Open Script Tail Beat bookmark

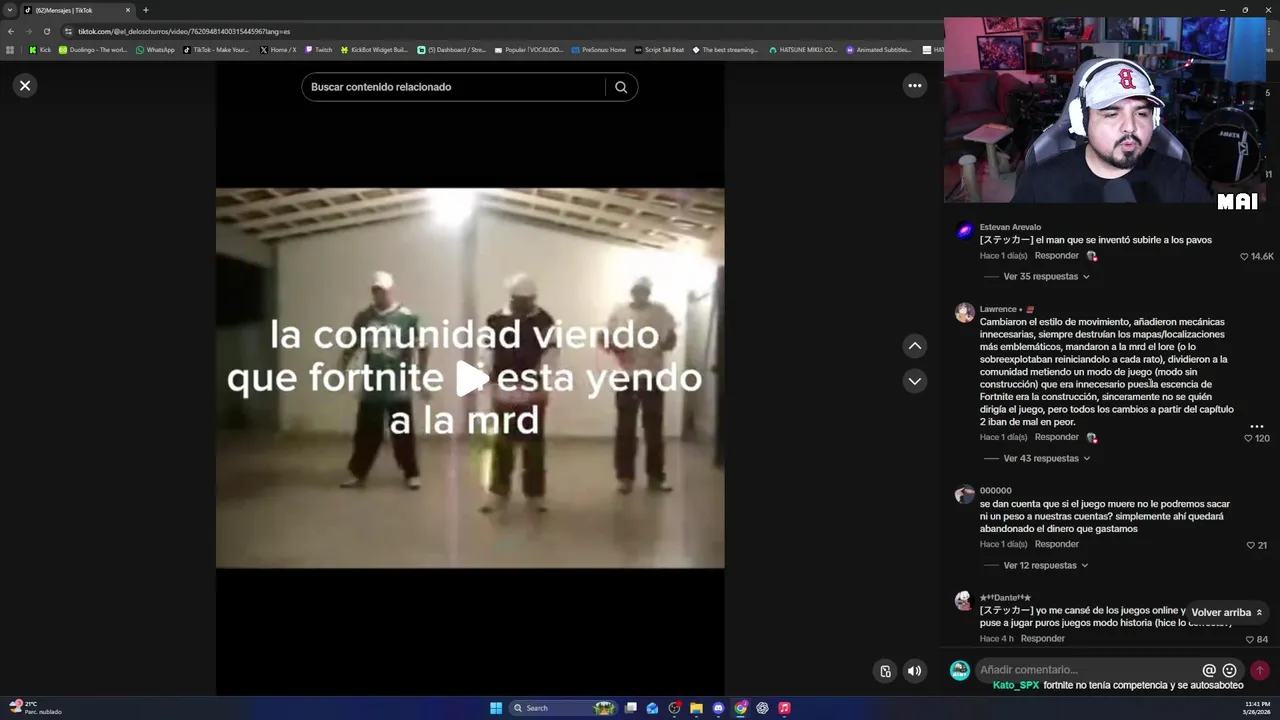(659, 49)
